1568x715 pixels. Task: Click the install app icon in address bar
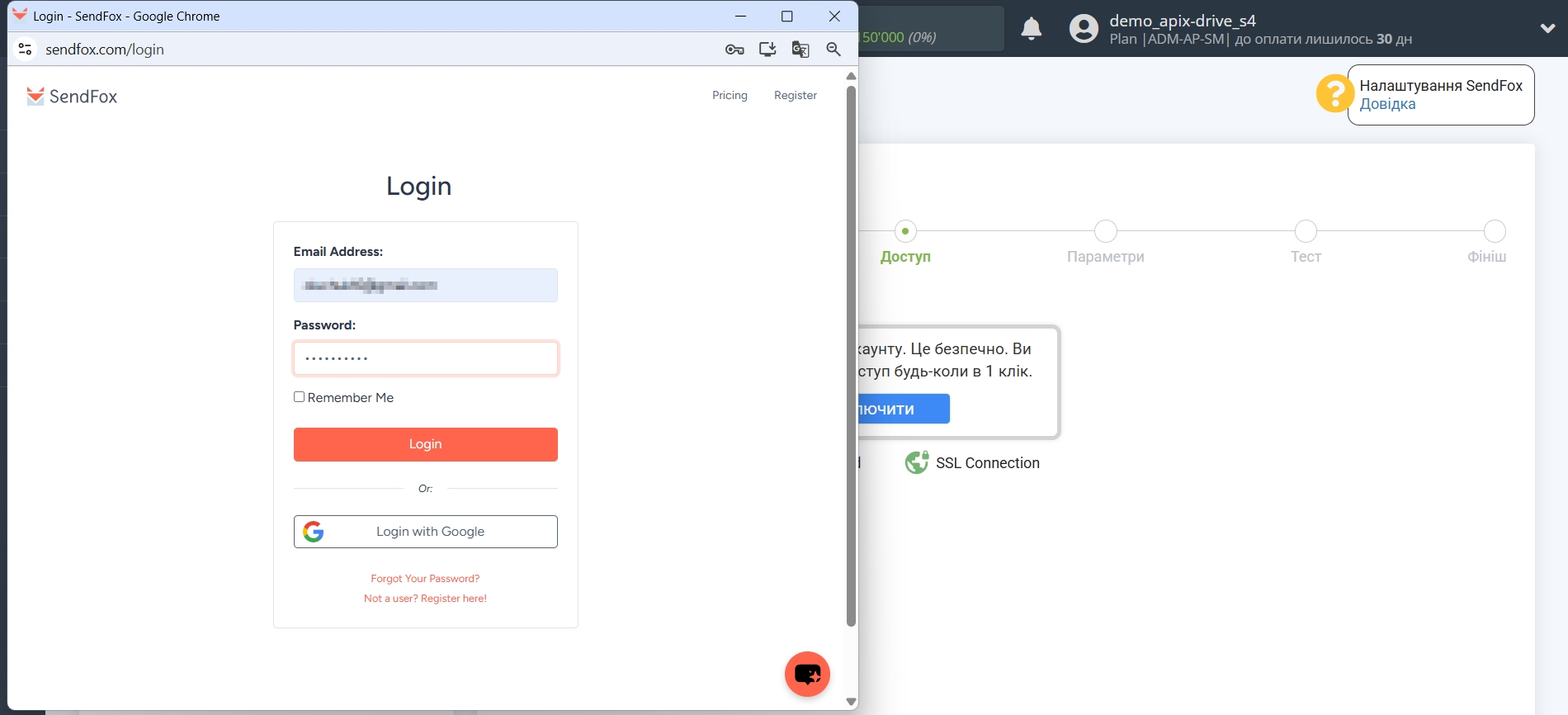tap(767, 50)
